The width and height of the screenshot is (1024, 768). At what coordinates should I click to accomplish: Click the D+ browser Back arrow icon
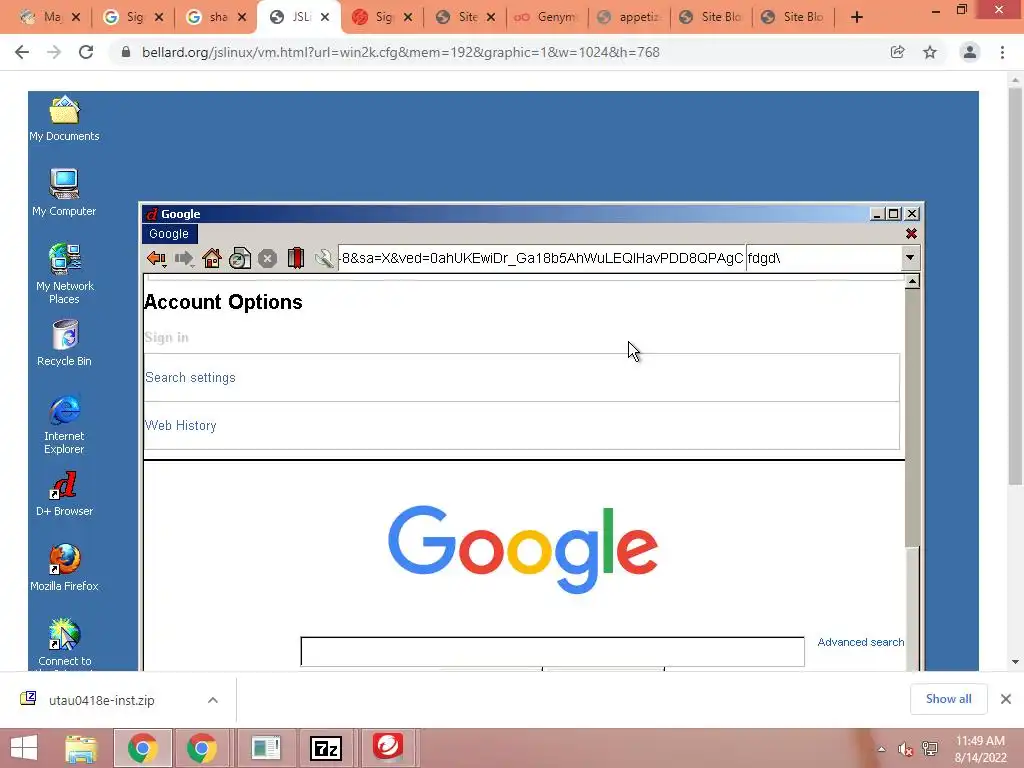pyautogui.click(x=156, y=259)
